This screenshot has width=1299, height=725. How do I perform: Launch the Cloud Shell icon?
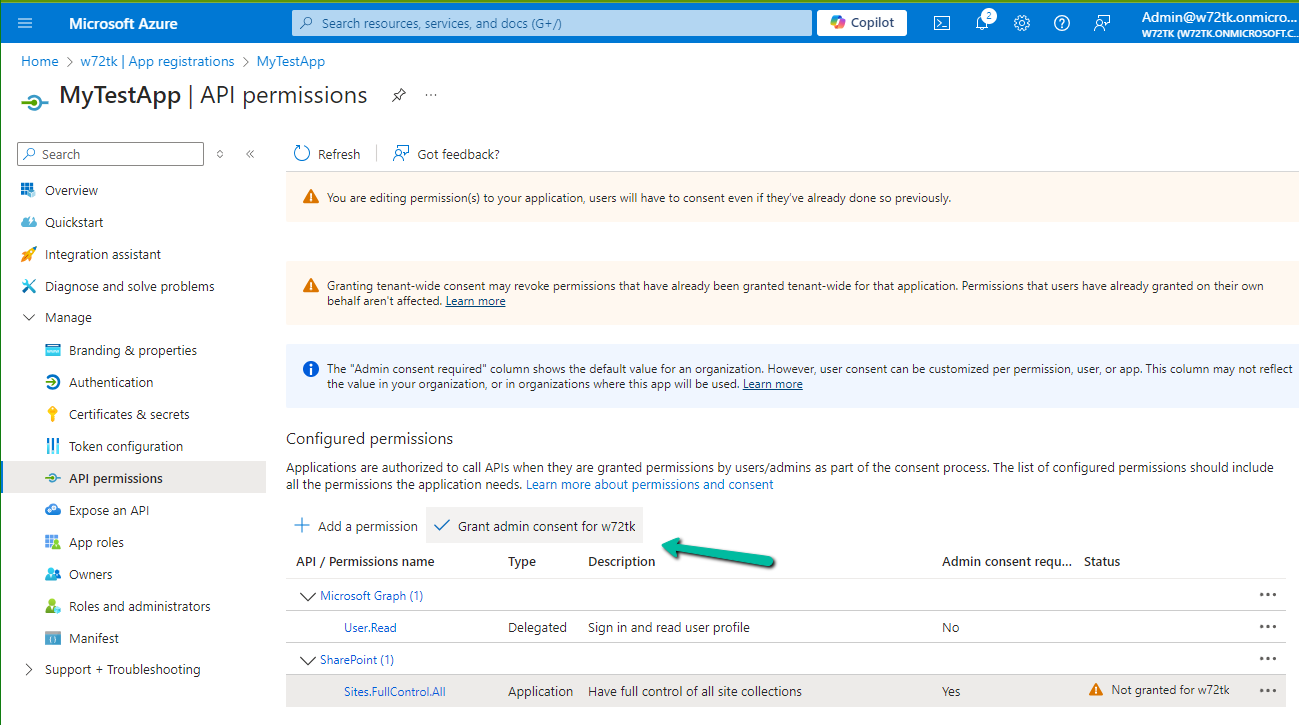click(940, 22)
